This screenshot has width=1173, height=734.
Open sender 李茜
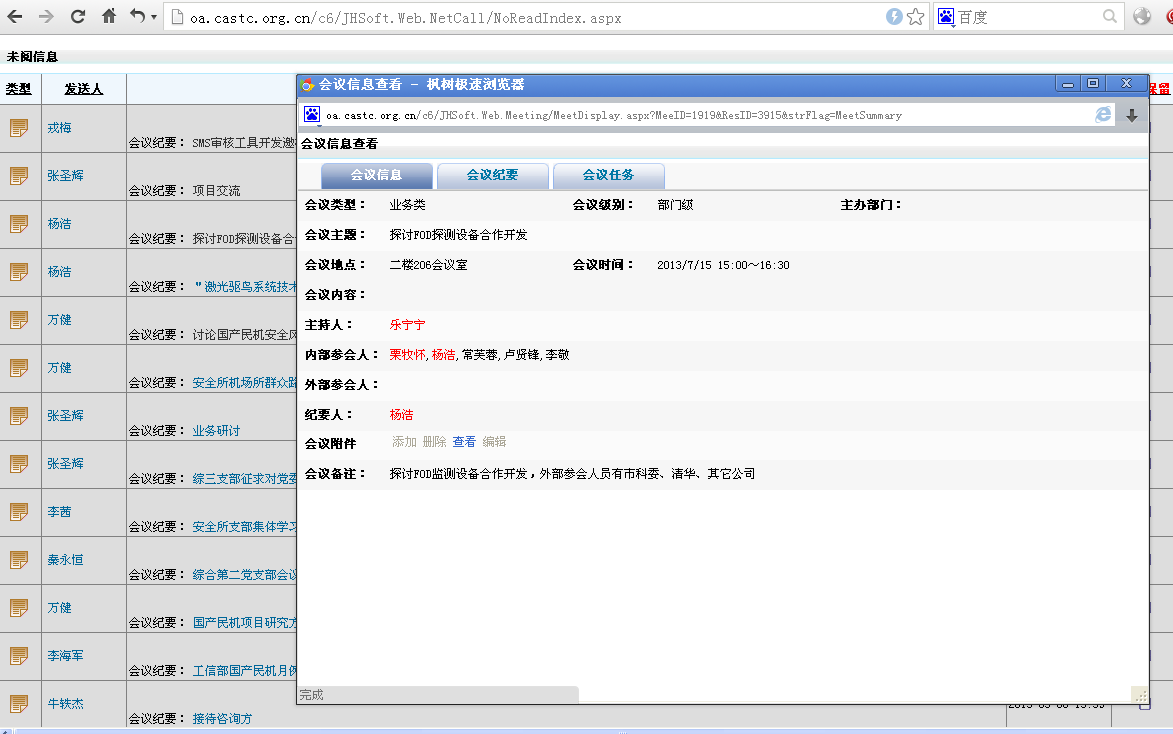point(59,512)
